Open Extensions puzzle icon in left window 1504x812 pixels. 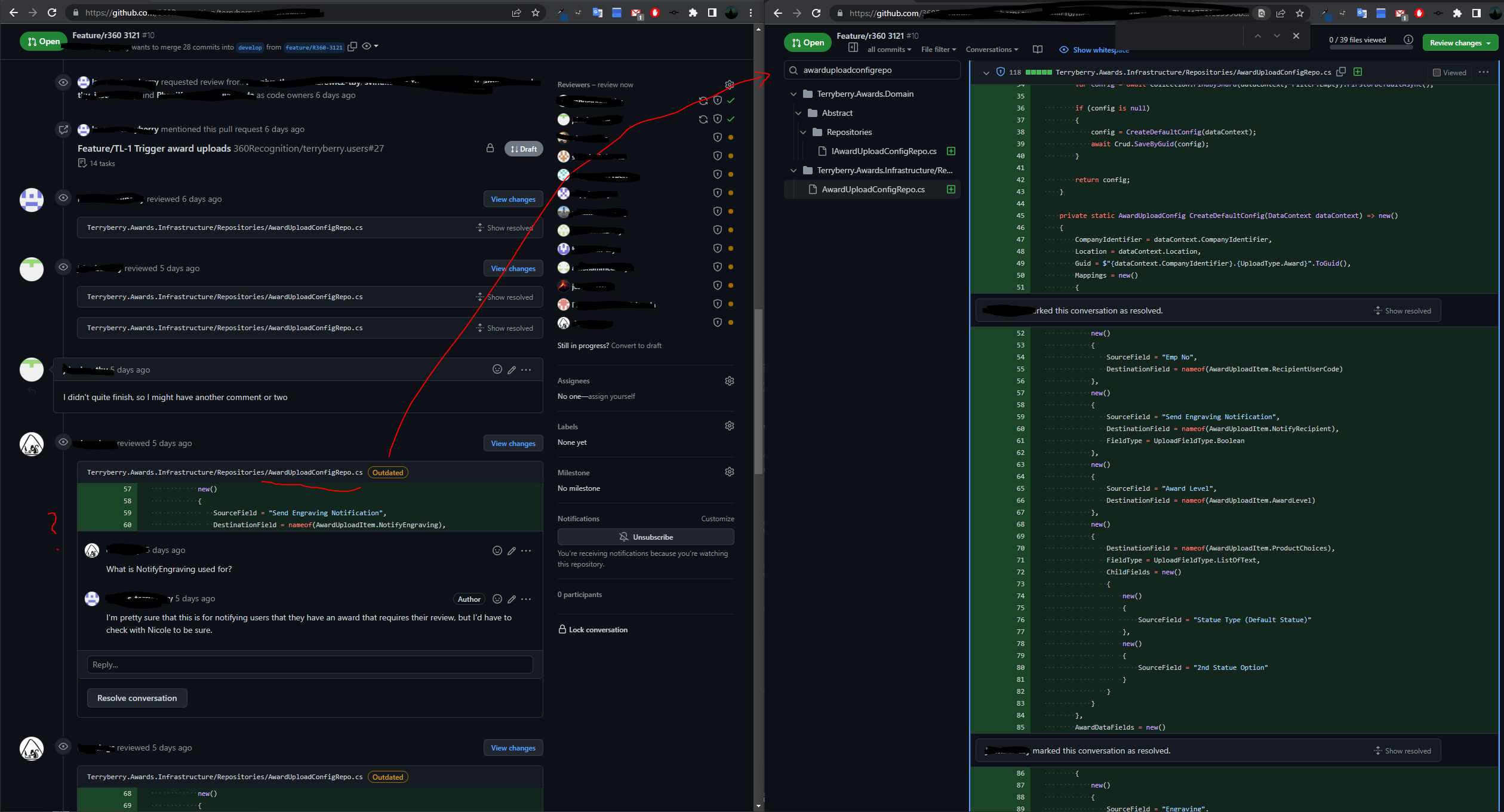(x=693, y=13)
